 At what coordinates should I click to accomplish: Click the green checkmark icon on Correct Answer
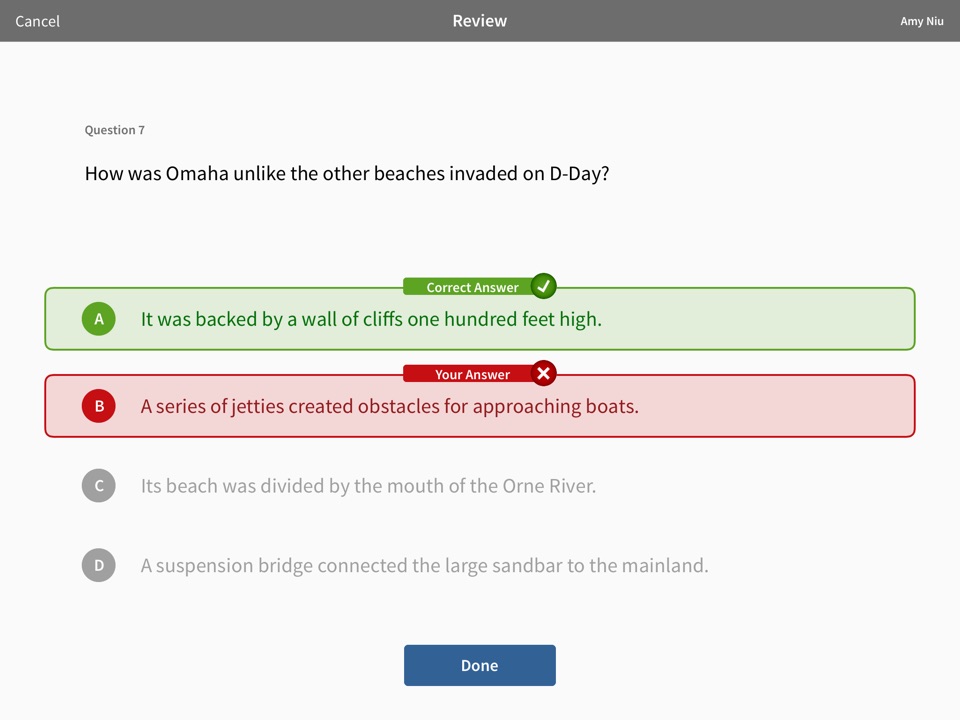(x=543, y=287)
